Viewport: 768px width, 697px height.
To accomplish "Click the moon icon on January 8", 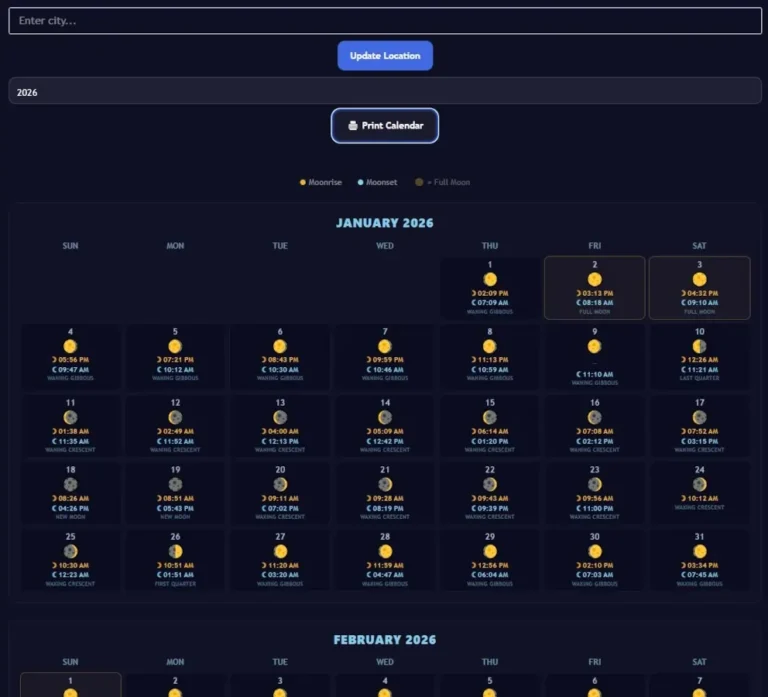I will pyautogui.click(x=490, y=346).
